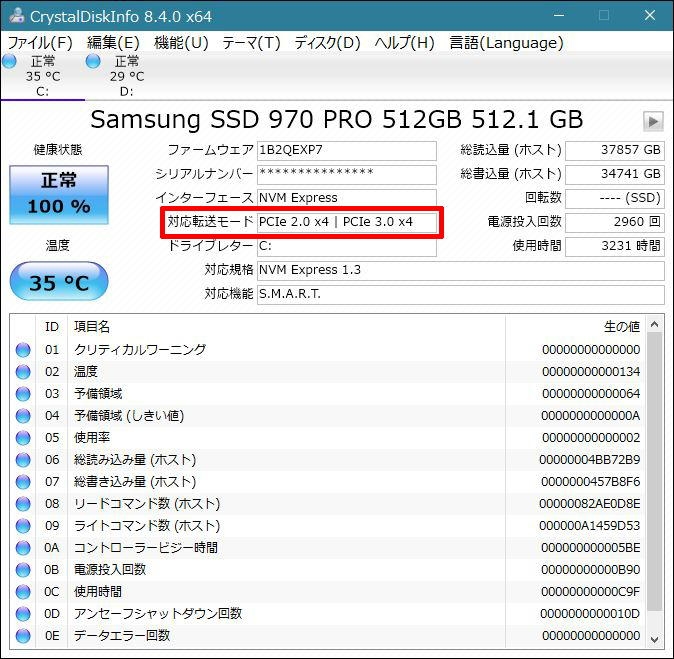The image size is (674, 659).
Task: Click the NVM Express 1.3 standard field
Action: 461,270
